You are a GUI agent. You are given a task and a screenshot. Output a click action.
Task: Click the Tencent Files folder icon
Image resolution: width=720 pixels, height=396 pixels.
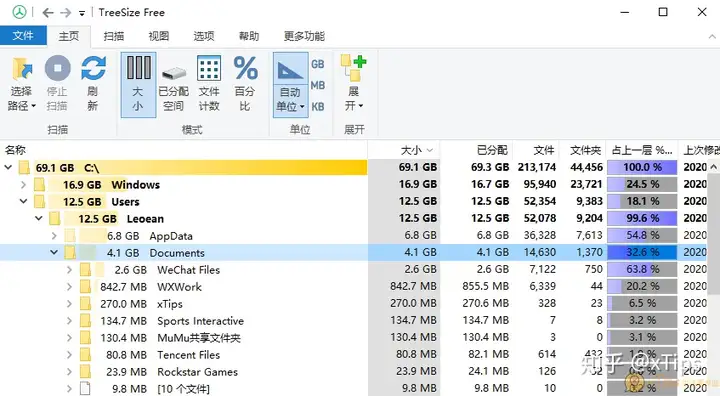pos(85,355)
